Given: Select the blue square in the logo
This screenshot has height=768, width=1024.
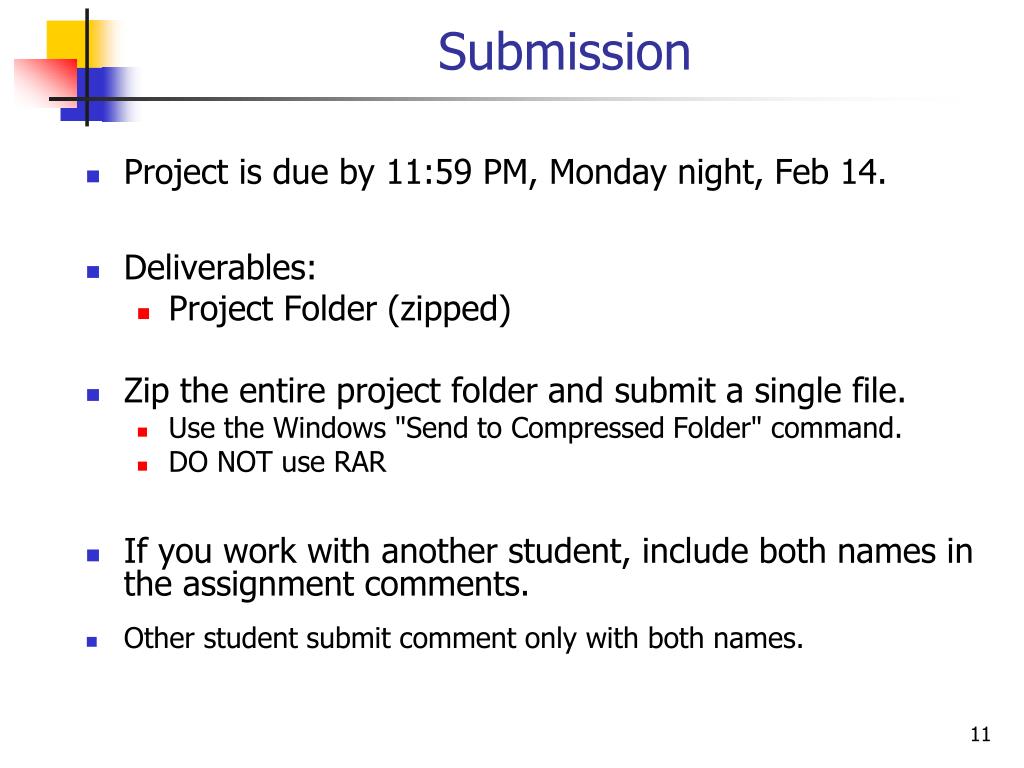Looking at the screenshot, I should pos(98,94).
